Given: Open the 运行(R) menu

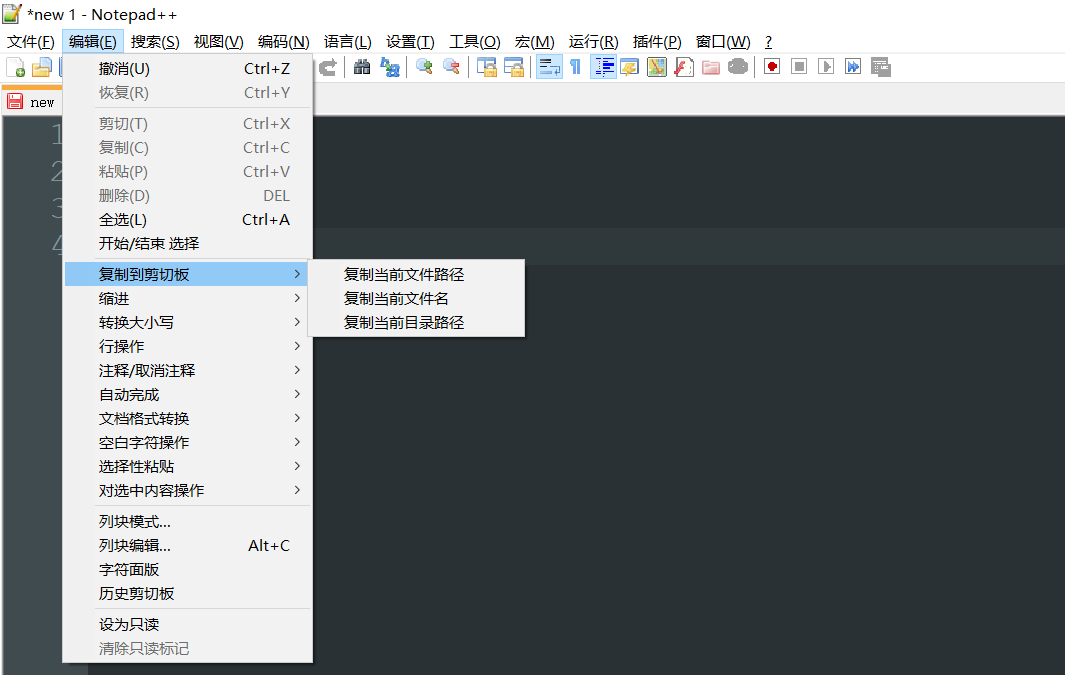Looking at the screenshot, I should pyautogui.click(x=593, y=42).
